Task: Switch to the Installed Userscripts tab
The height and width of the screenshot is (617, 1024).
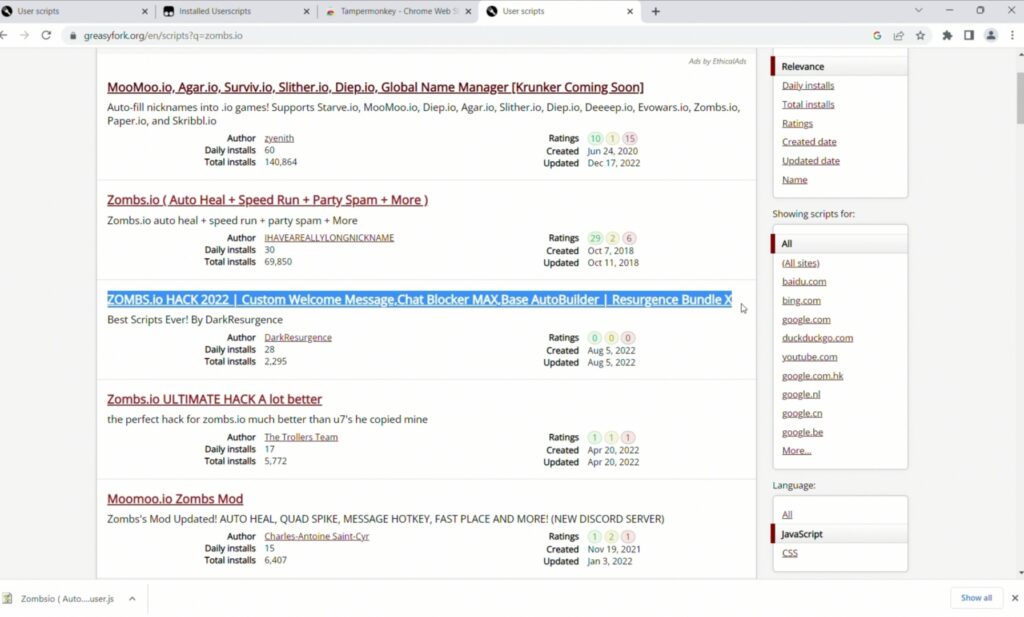Action: 235,11
